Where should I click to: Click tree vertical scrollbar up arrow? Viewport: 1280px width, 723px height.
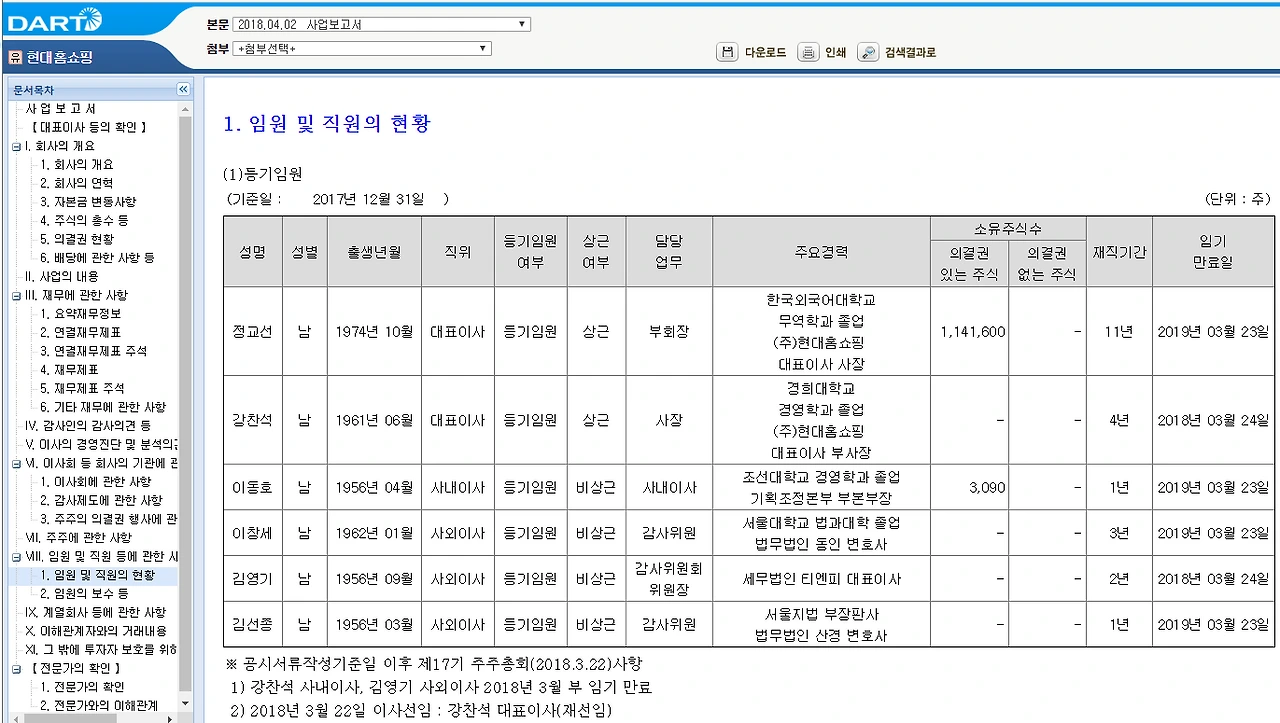coord(184,108)
